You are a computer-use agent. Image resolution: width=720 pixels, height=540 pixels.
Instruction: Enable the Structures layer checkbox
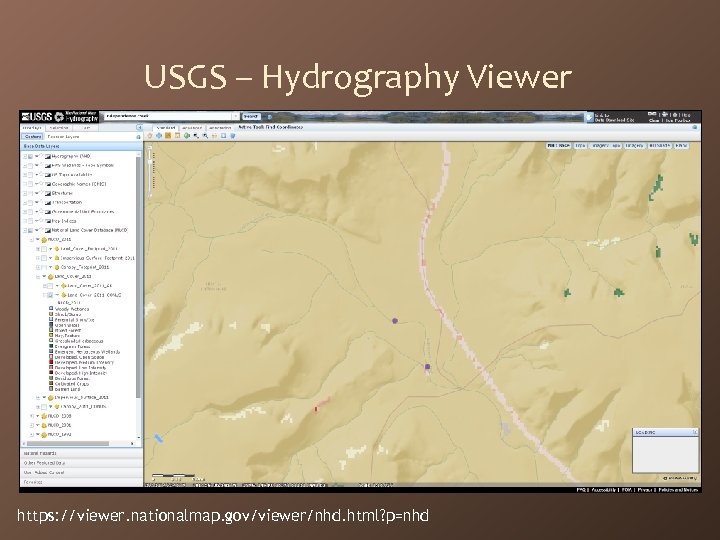coord(30,193)
